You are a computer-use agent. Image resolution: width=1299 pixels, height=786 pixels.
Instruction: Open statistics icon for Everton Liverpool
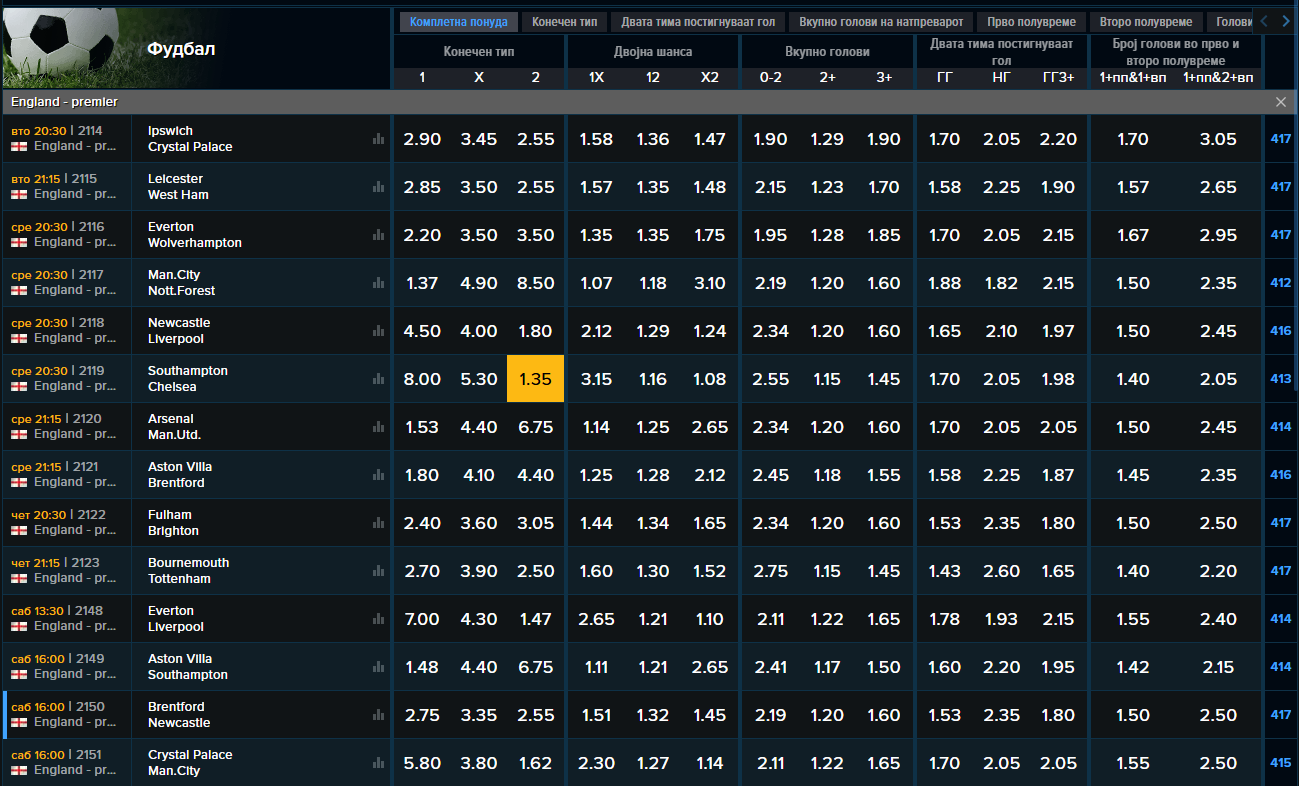pyautogui.click(x=378, y=619)
